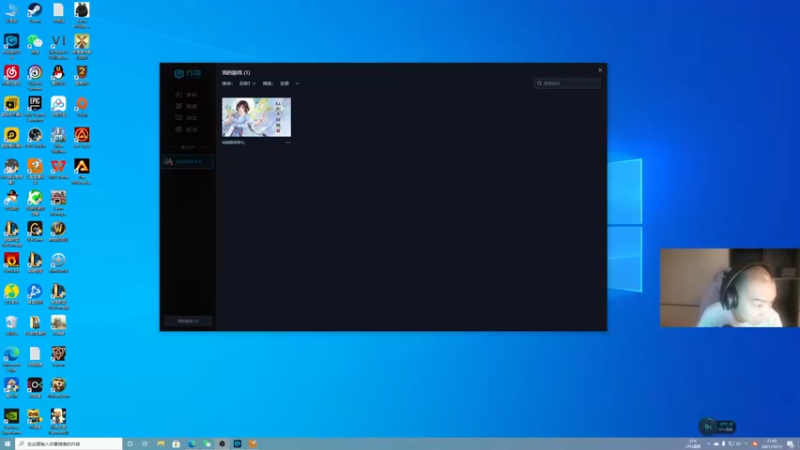Open the QQ Music yellow-green icon

click(x=11, y=293)
